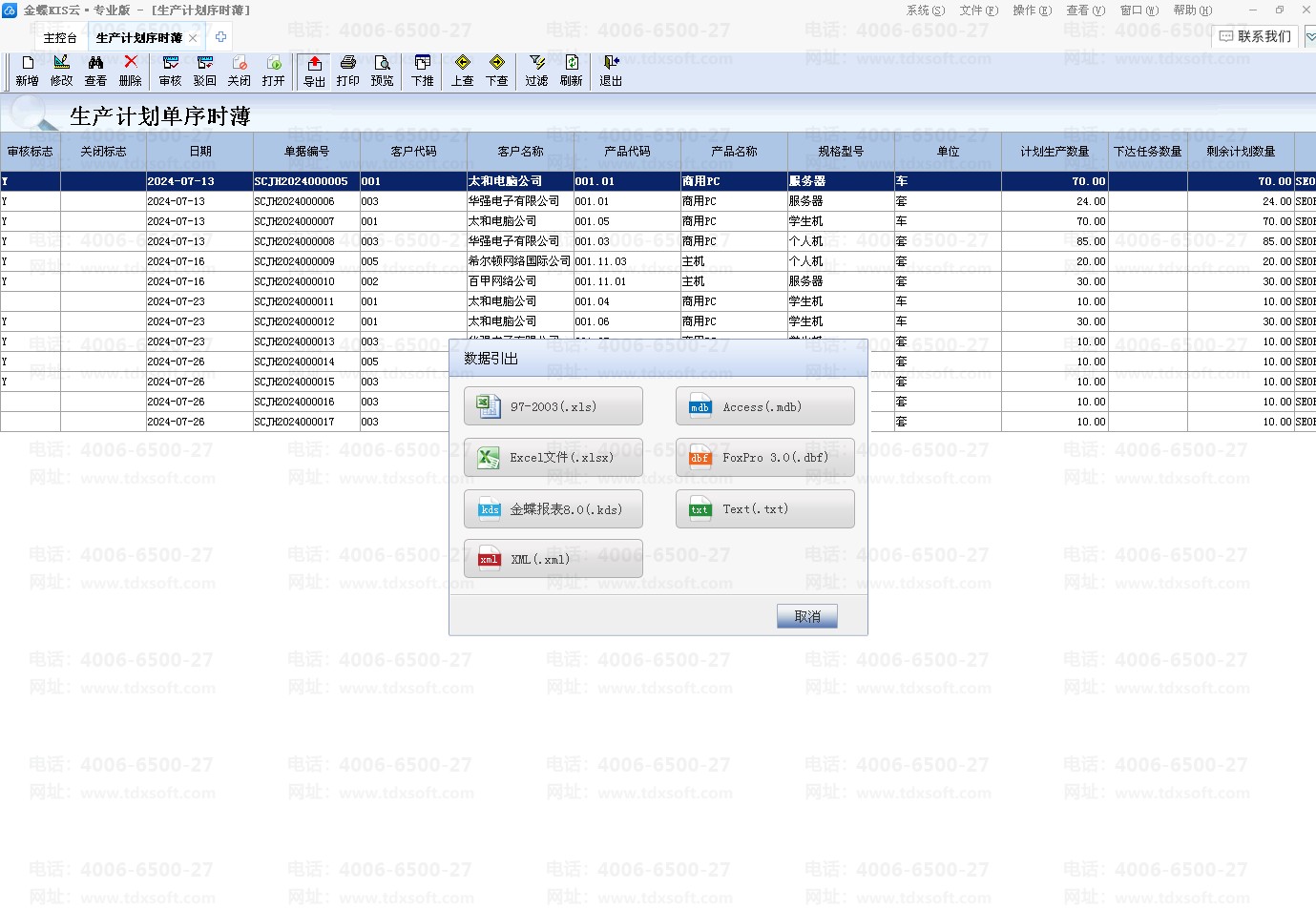Click the 单据编号 column header
1316x909 pixels.
coord(307,152)
